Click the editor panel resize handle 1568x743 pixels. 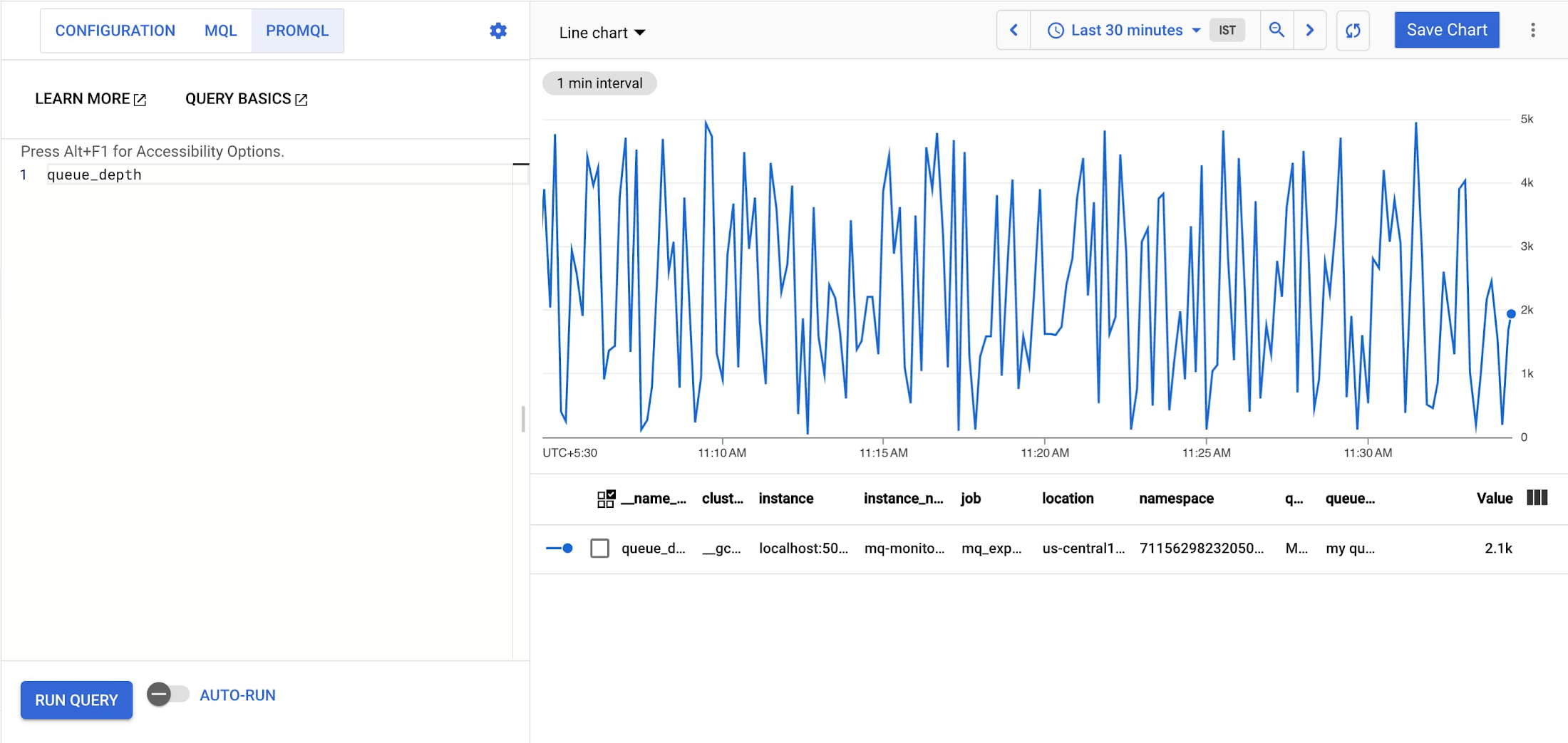[523, 419]
